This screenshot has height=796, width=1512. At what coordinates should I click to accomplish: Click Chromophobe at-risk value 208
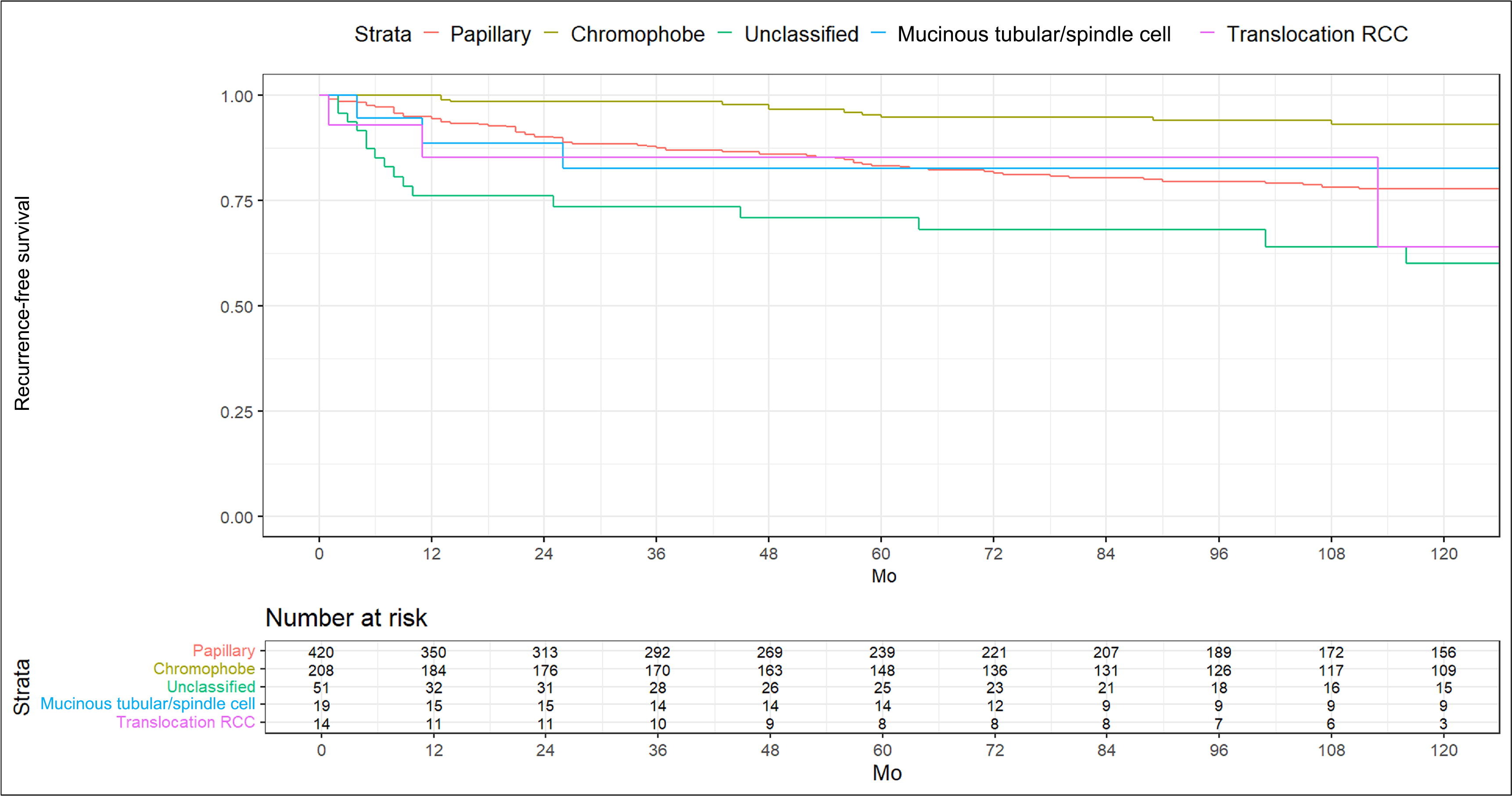tap(321, 670)
